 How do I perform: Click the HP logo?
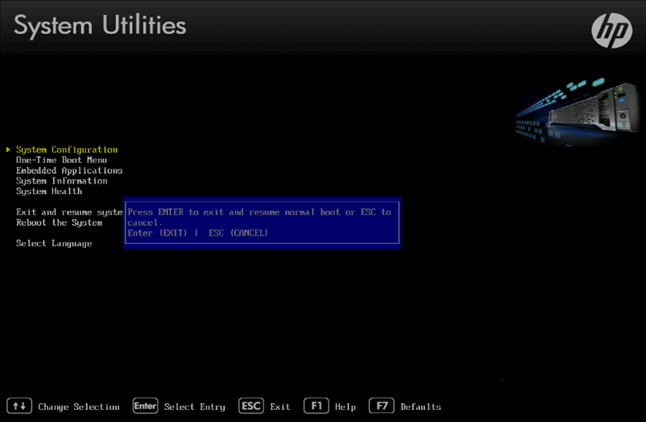coord(612,30)
